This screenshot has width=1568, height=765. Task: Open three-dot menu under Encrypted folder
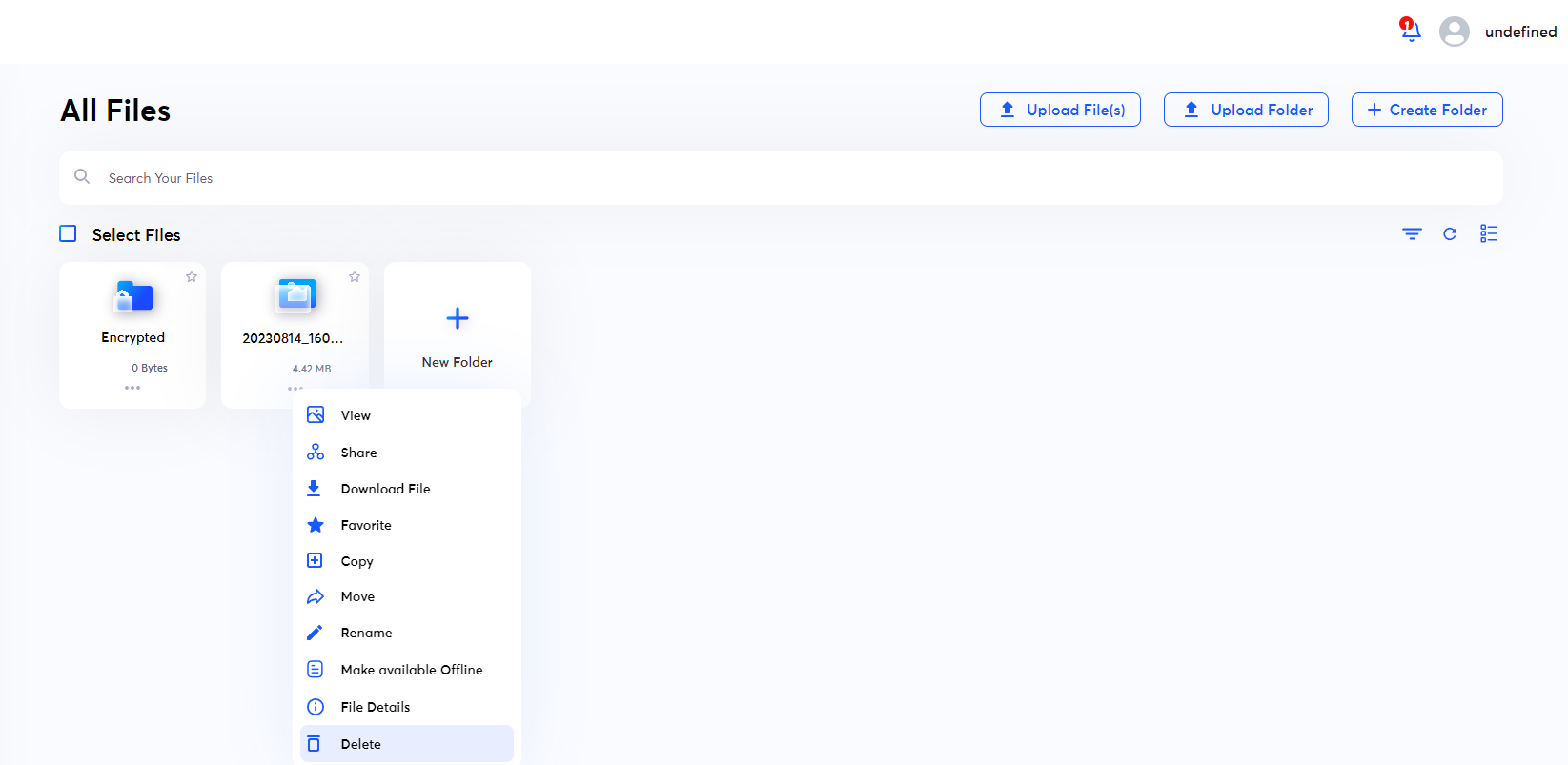pyautogui.click(x=132, y=388)
